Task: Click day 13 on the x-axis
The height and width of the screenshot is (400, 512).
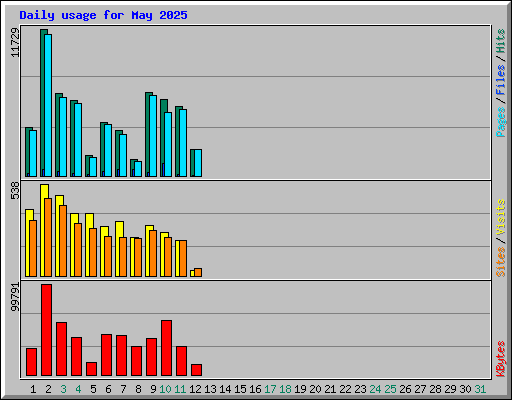Action: pyautogui.click(x=210, y=389)
